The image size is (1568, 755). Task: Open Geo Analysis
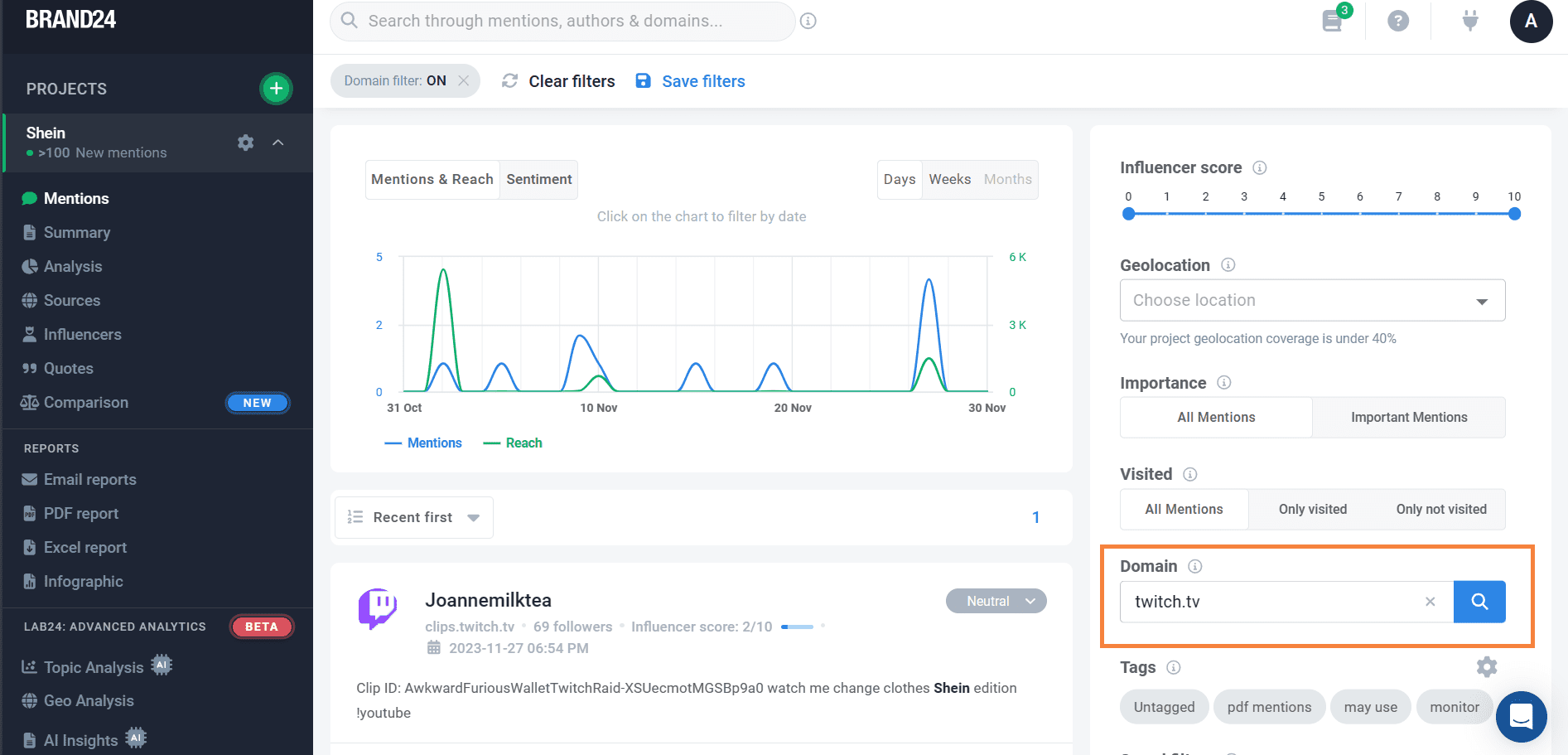(x=88, y=700)
